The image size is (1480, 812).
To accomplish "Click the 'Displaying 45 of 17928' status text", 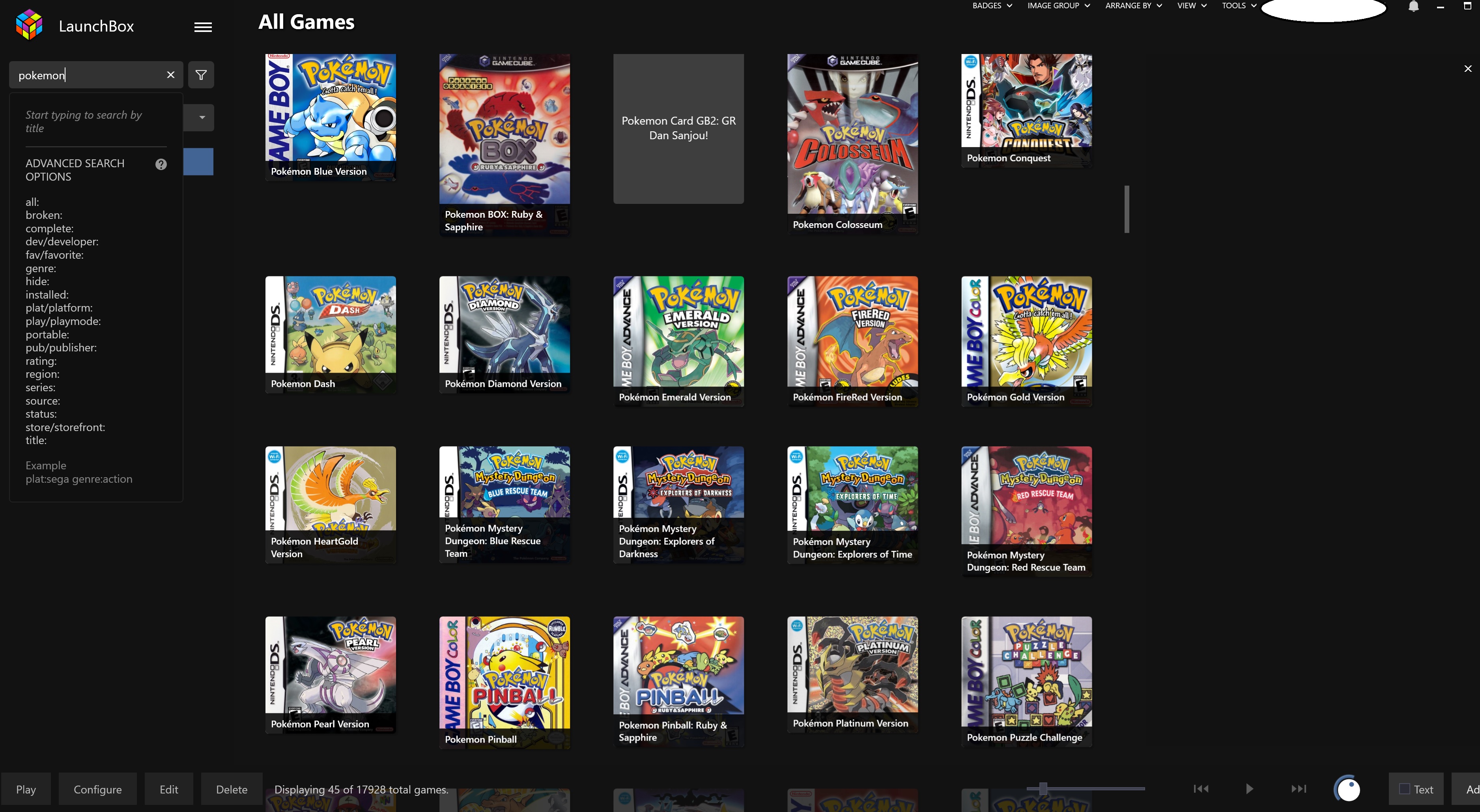I will (361, 789).
